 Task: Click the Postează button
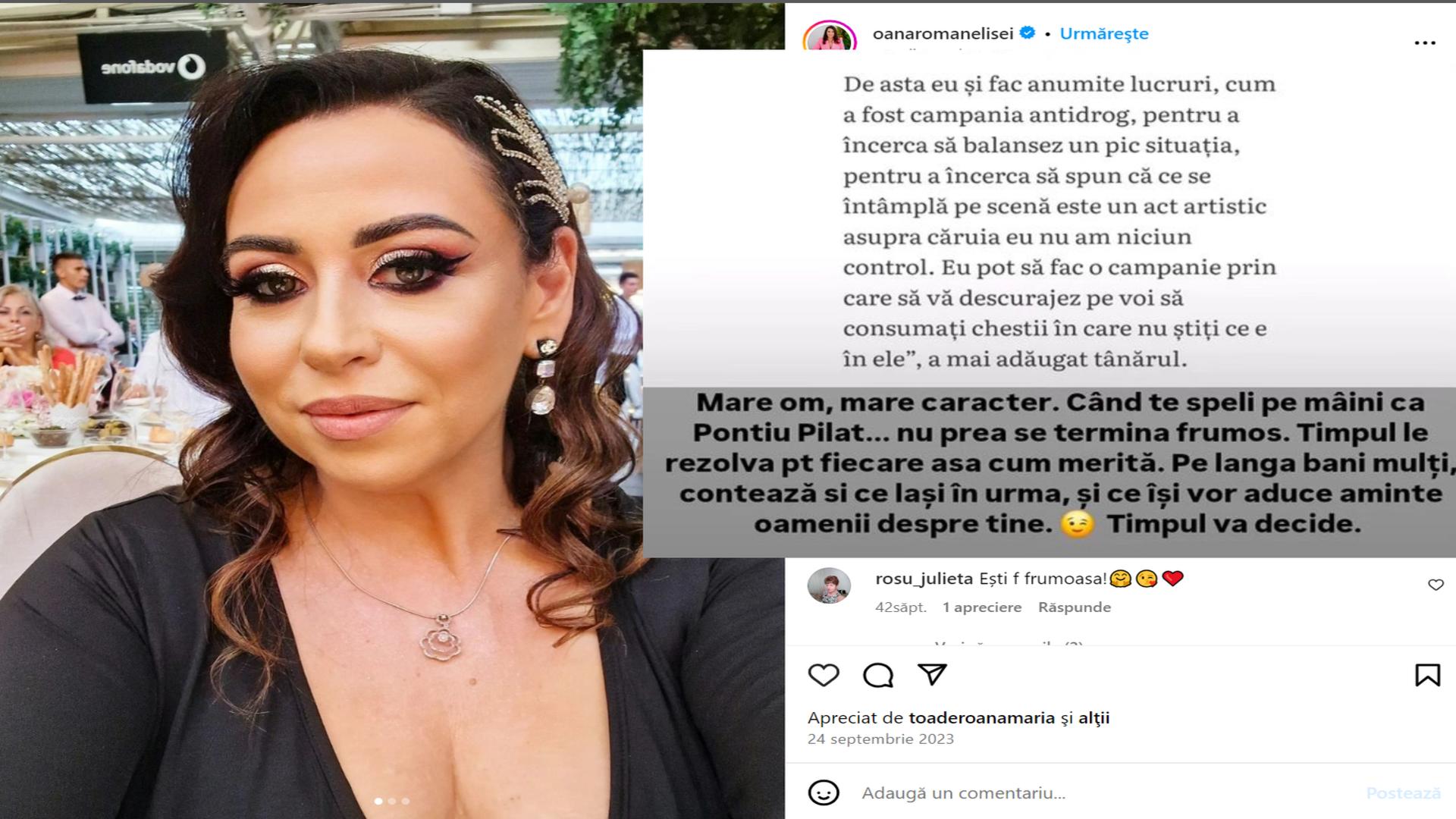1403,793
